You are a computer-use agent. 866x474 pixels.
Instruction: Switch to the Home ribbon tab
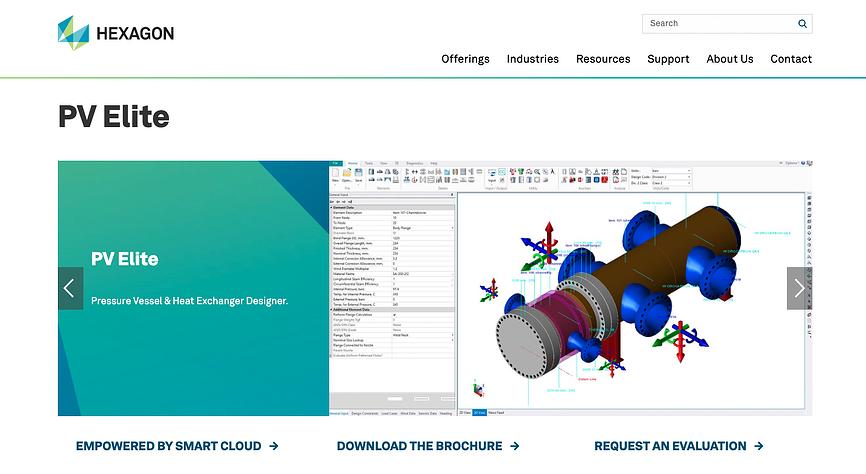[352, 164]
